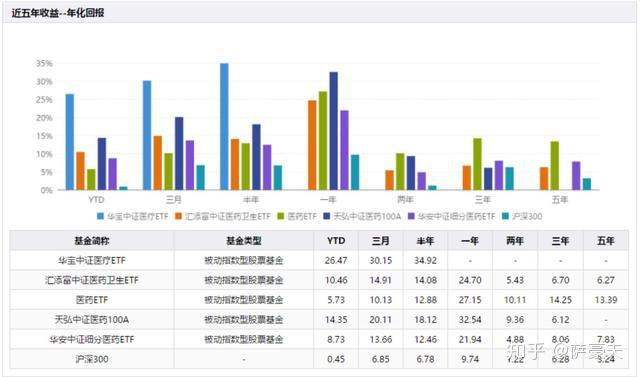Click fund type cell in 华宝中证医疗ETF row

click(244, 260)
